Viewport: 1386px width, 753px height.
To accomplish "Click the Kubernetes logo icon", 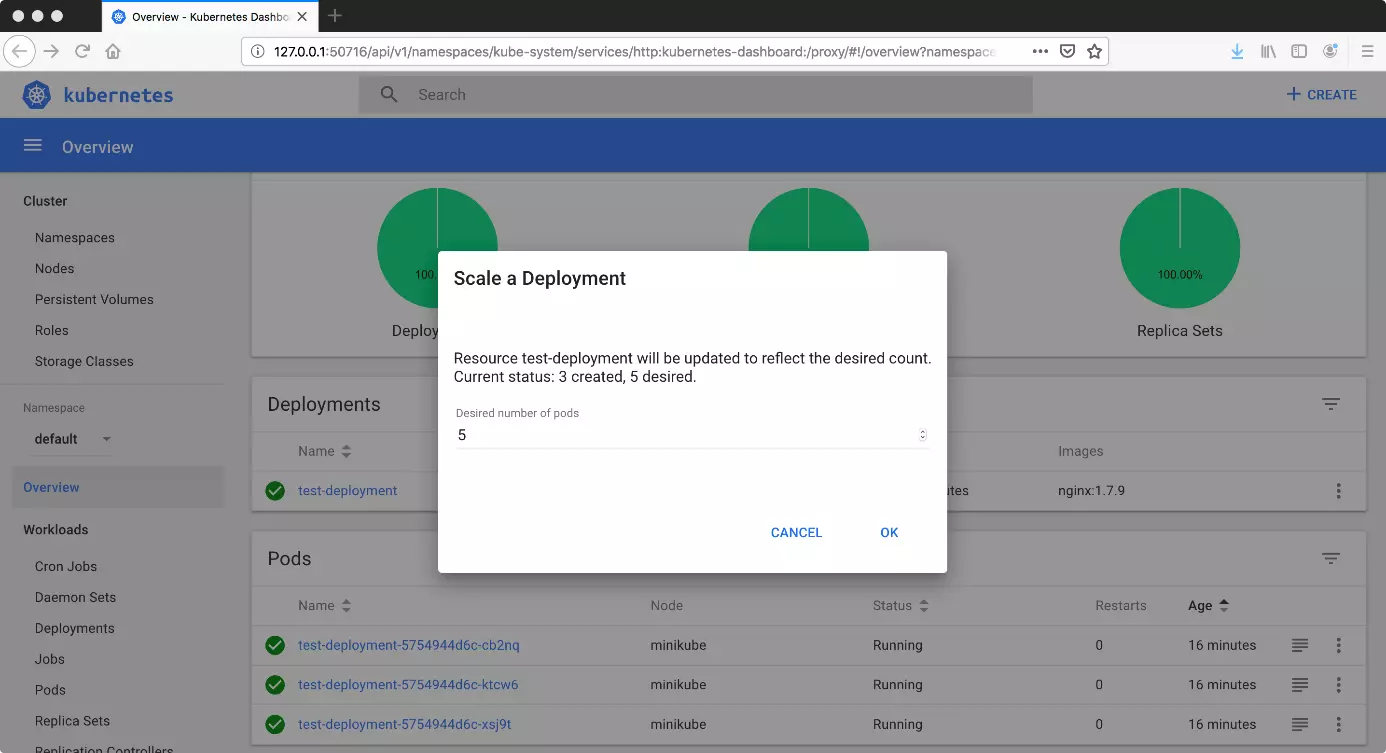I will pos(37,95).
